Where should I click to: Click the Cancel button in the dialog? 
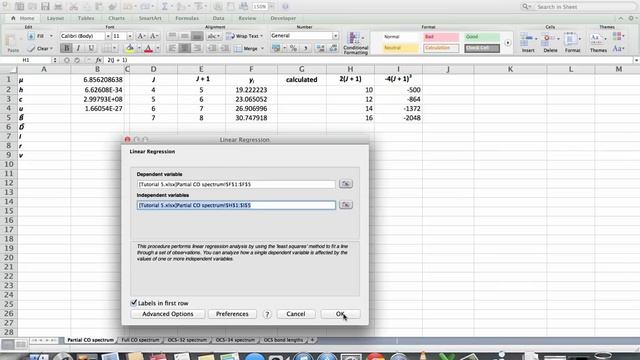[x=296, y=314]
